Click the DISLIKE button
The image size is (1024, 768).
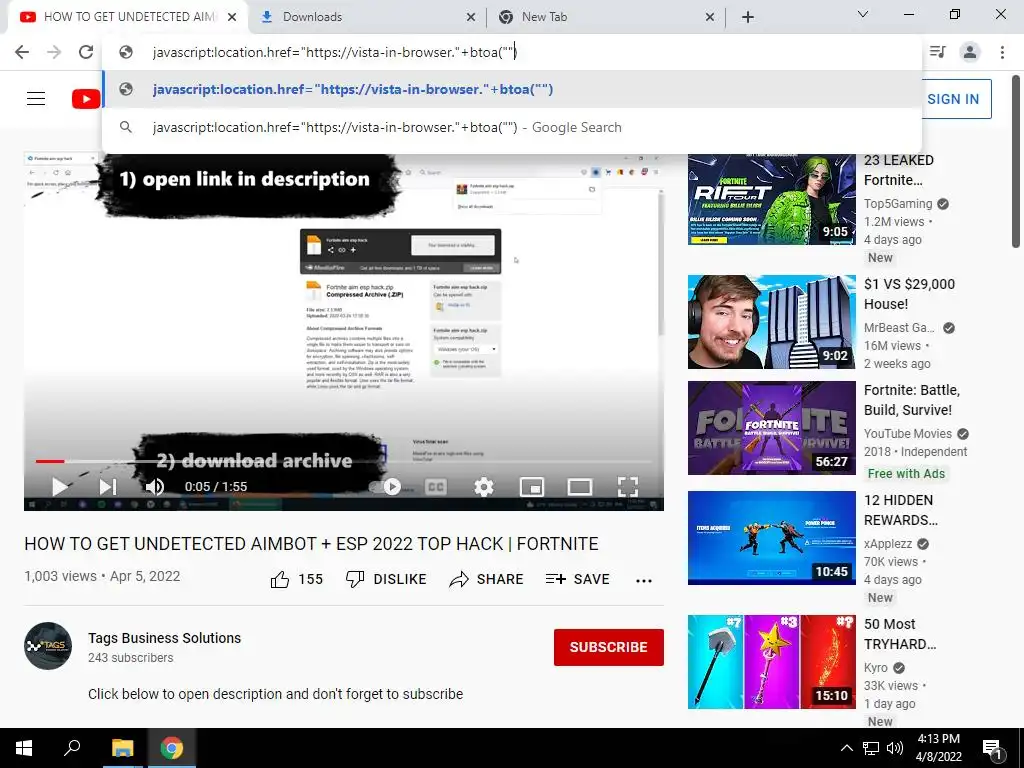pos(386,579)
